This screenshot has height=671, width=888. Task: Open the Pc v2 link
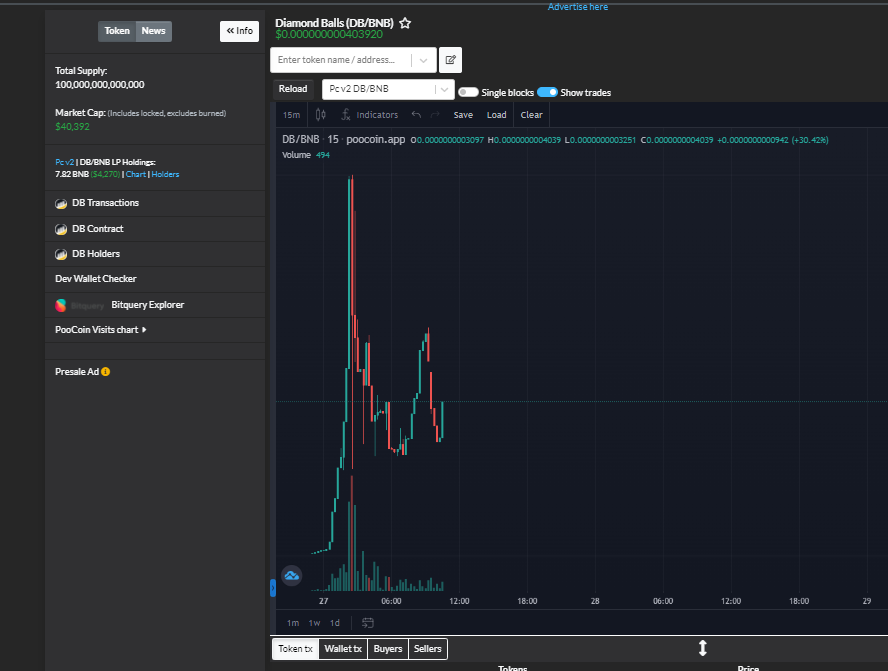click(65, 163)
